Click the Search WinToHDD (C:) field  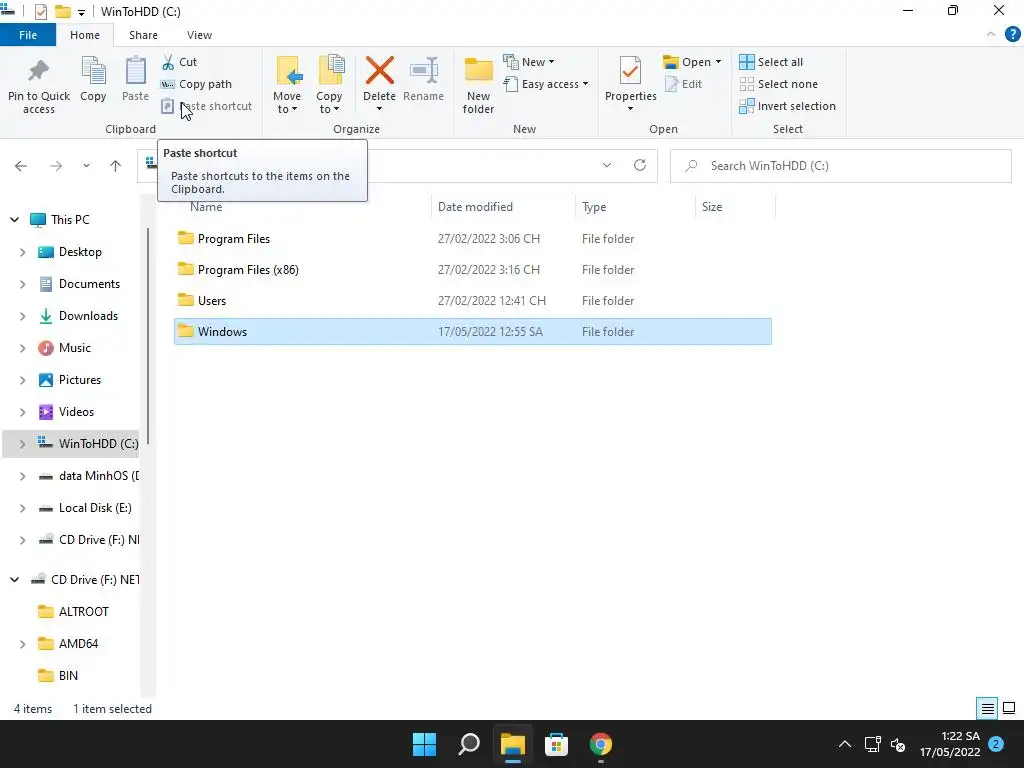[840, 166]
